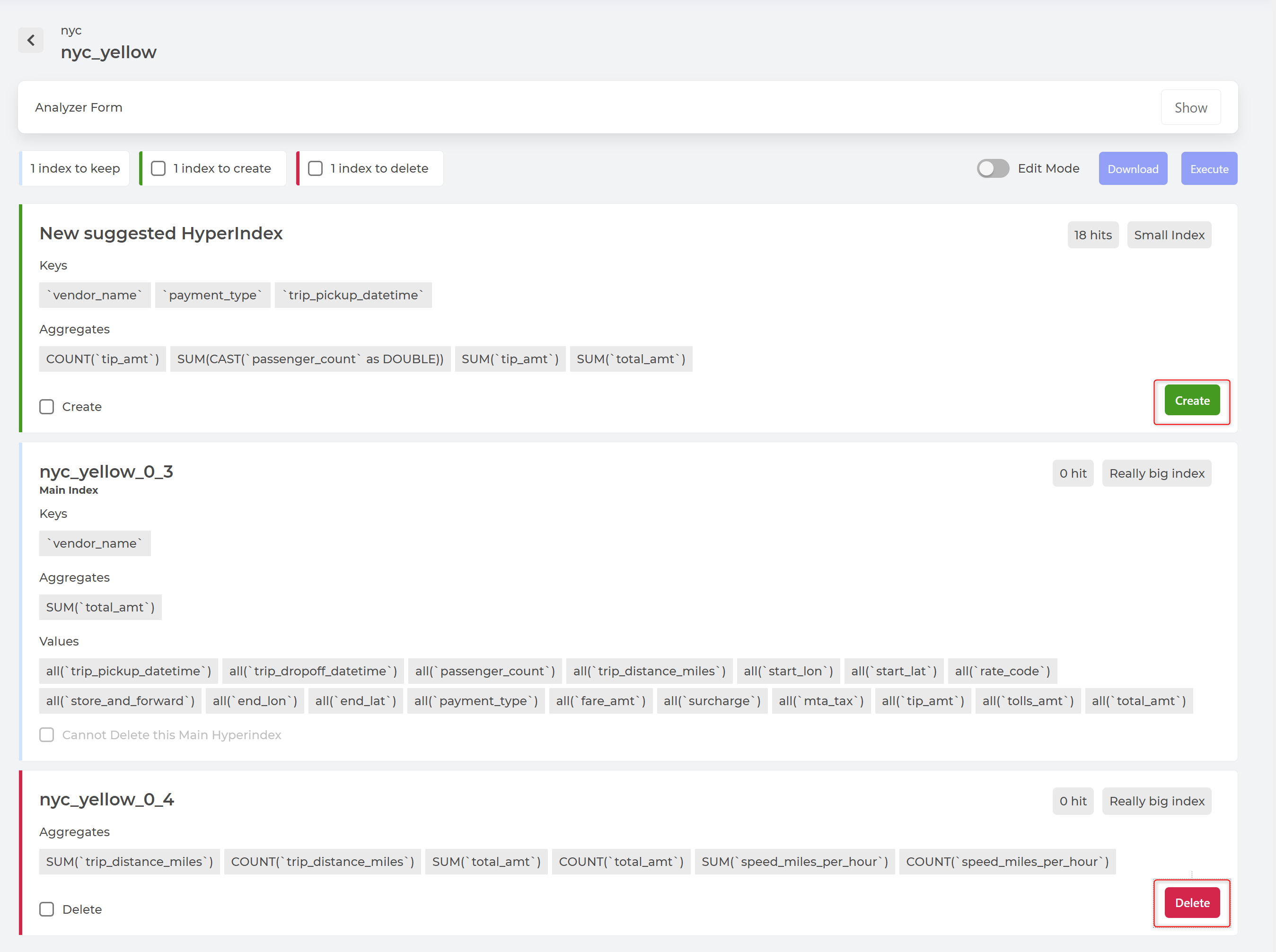Screen dimensions: 1276x952
Task: Click the all(`payment_type`) value chip
Action: [476, 701]
